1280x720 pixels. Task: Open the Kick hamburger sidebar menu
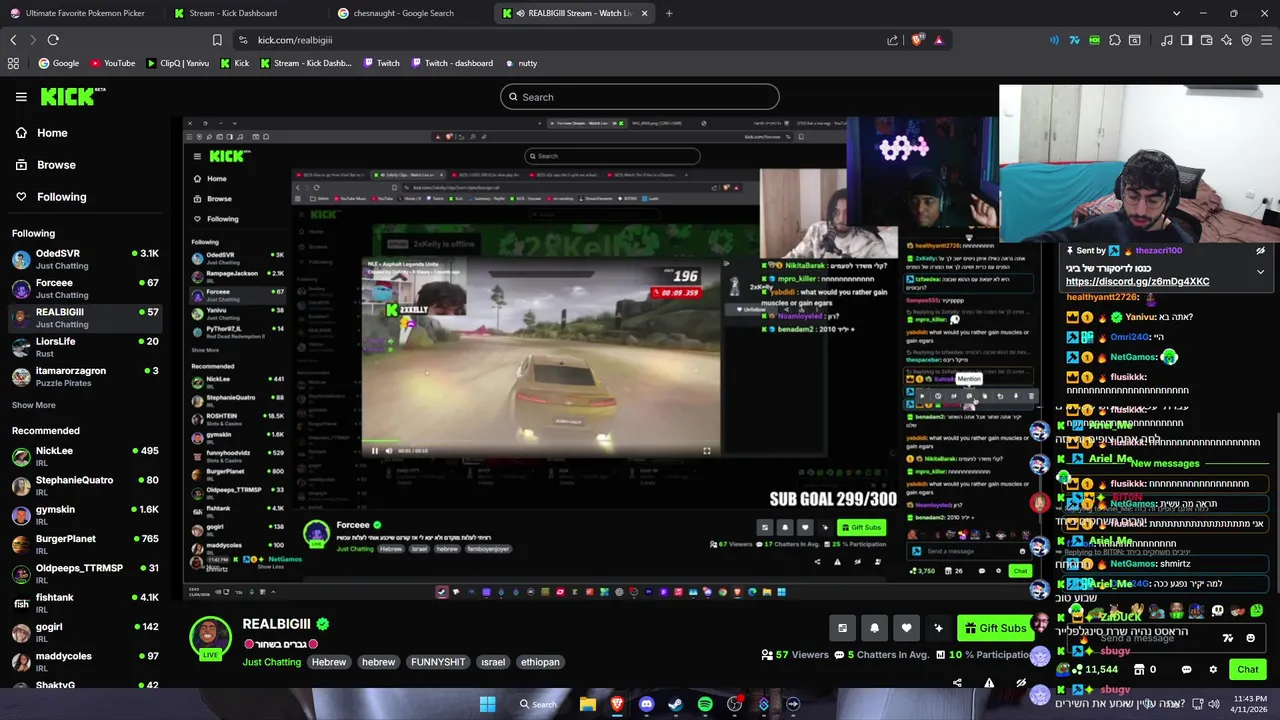pos(21,97)
